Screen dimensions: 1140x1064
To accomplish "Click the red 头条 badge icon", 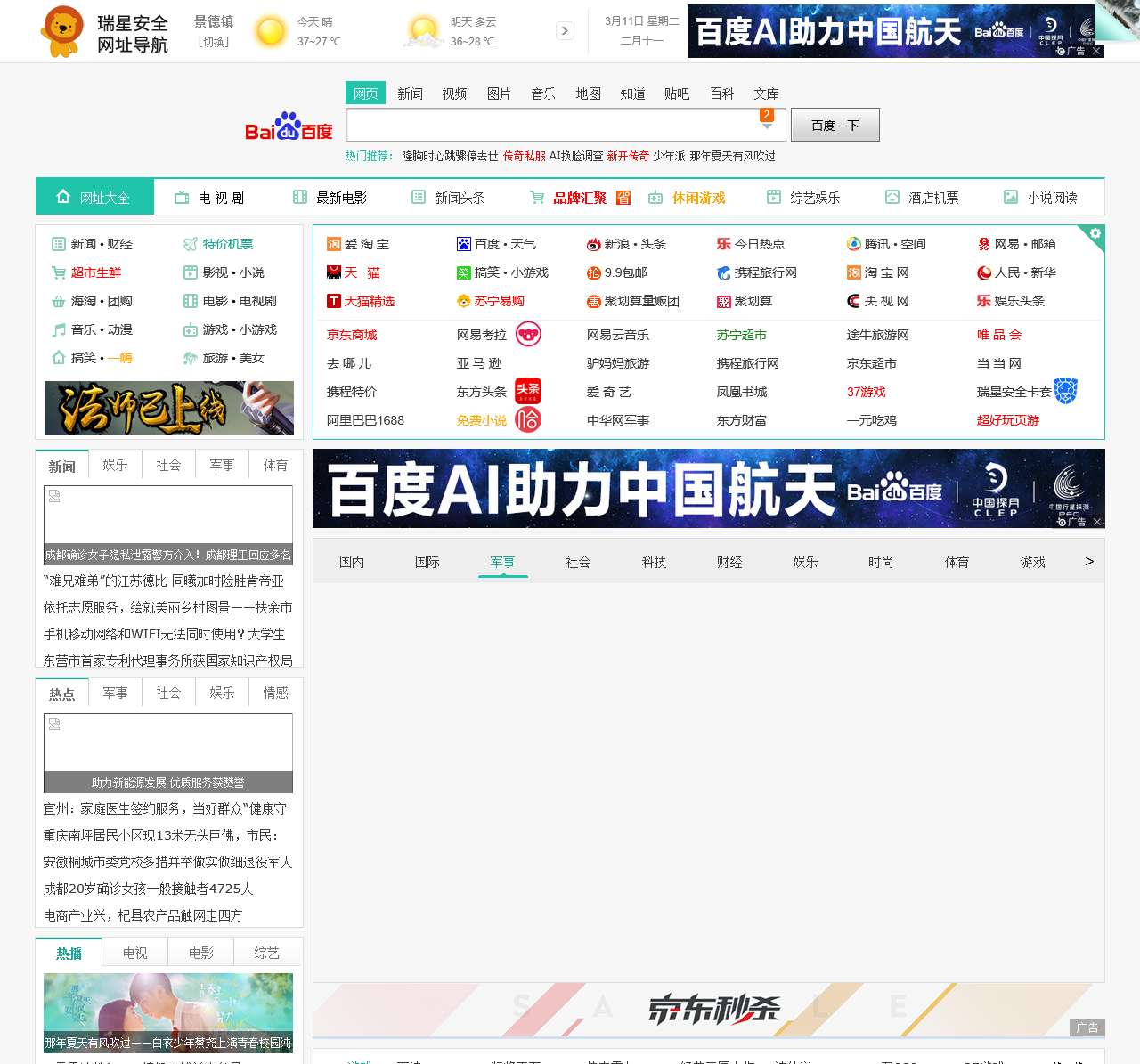I will tap(528, 391).
